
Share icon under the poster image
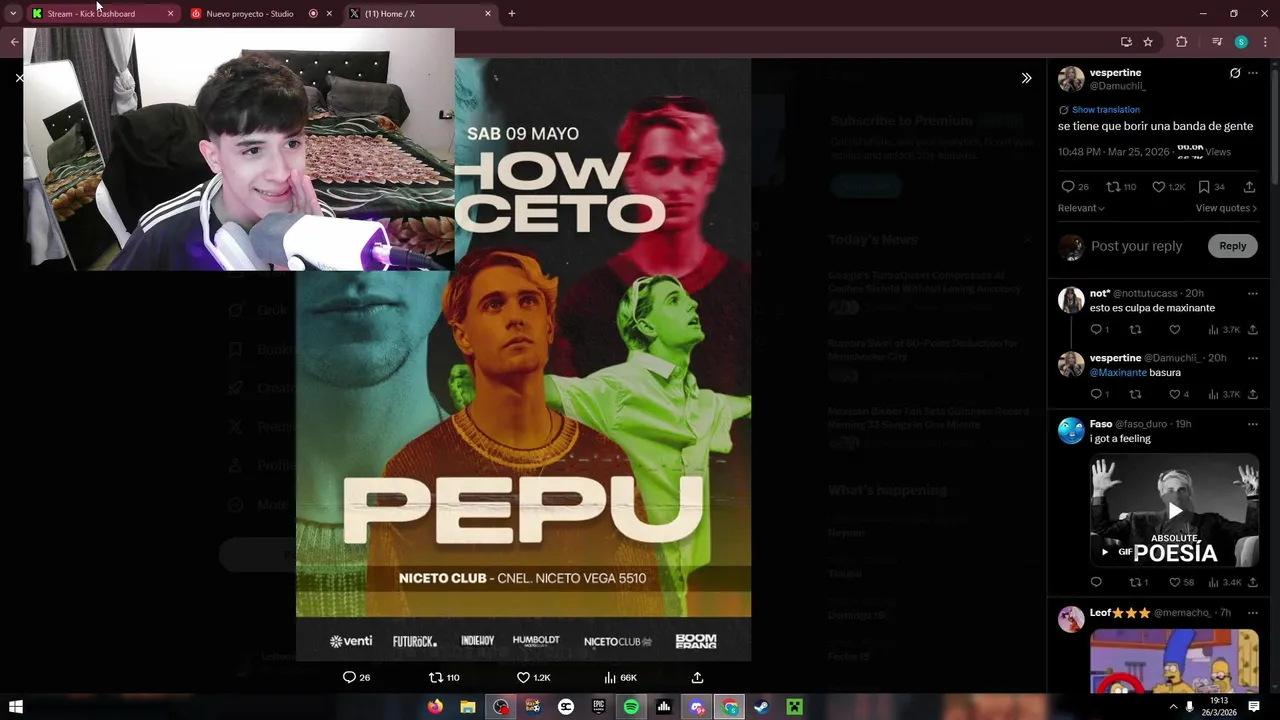697,677
